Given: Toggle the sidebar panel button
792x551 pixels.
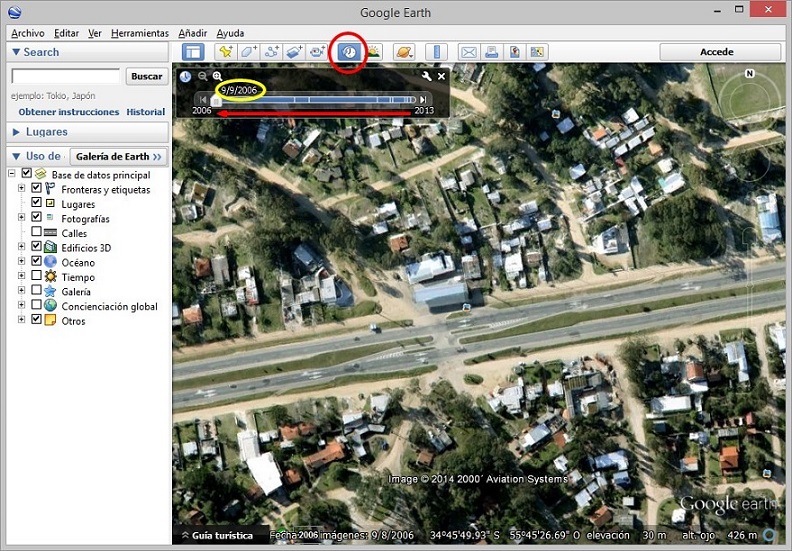Looking at the screenshot, I should pyautogui.click(x=193, y=52).
